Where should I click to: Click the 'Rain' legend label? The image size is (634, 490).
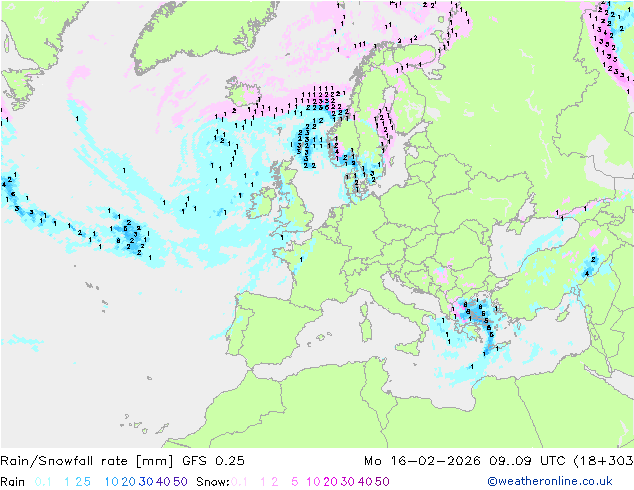pyautogui.click(x=13, y=482)
